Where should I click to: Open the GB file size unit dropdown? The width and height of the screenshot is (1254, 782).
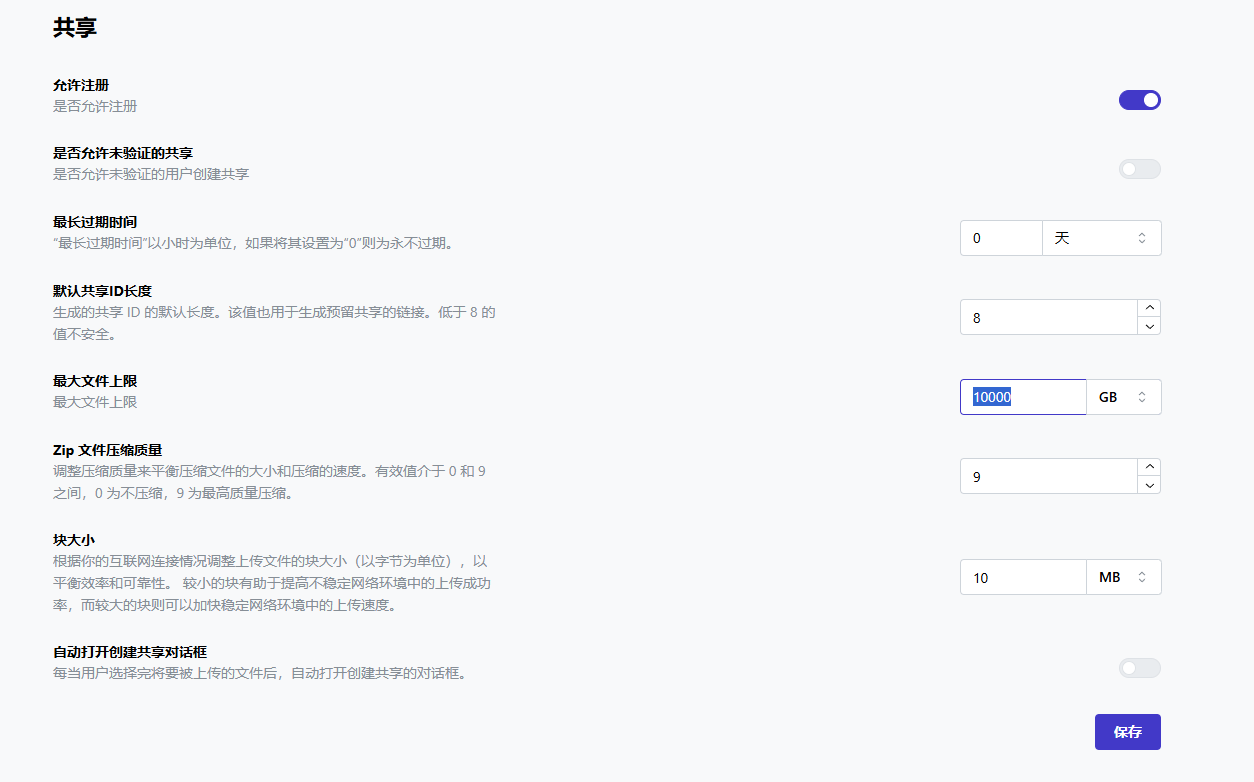1123,397
